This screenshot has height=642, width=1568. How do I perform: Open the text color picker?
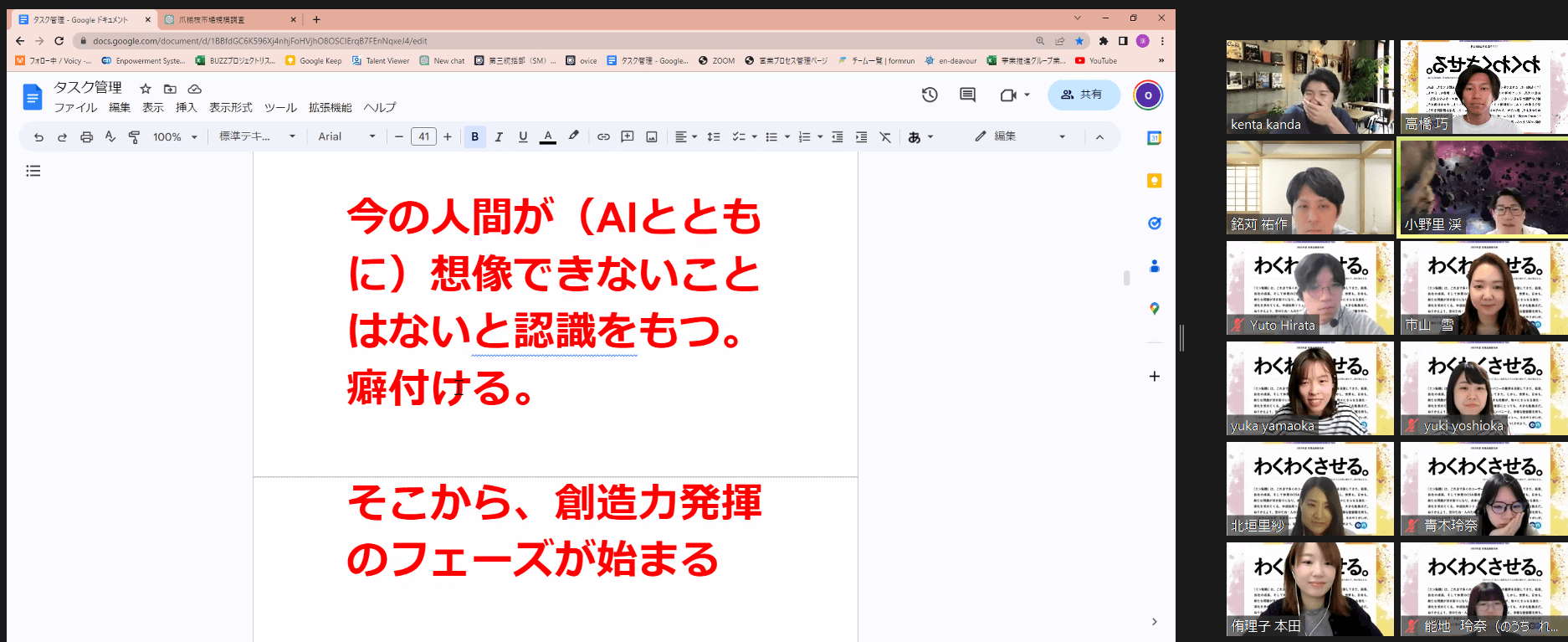tap(548, 137)
